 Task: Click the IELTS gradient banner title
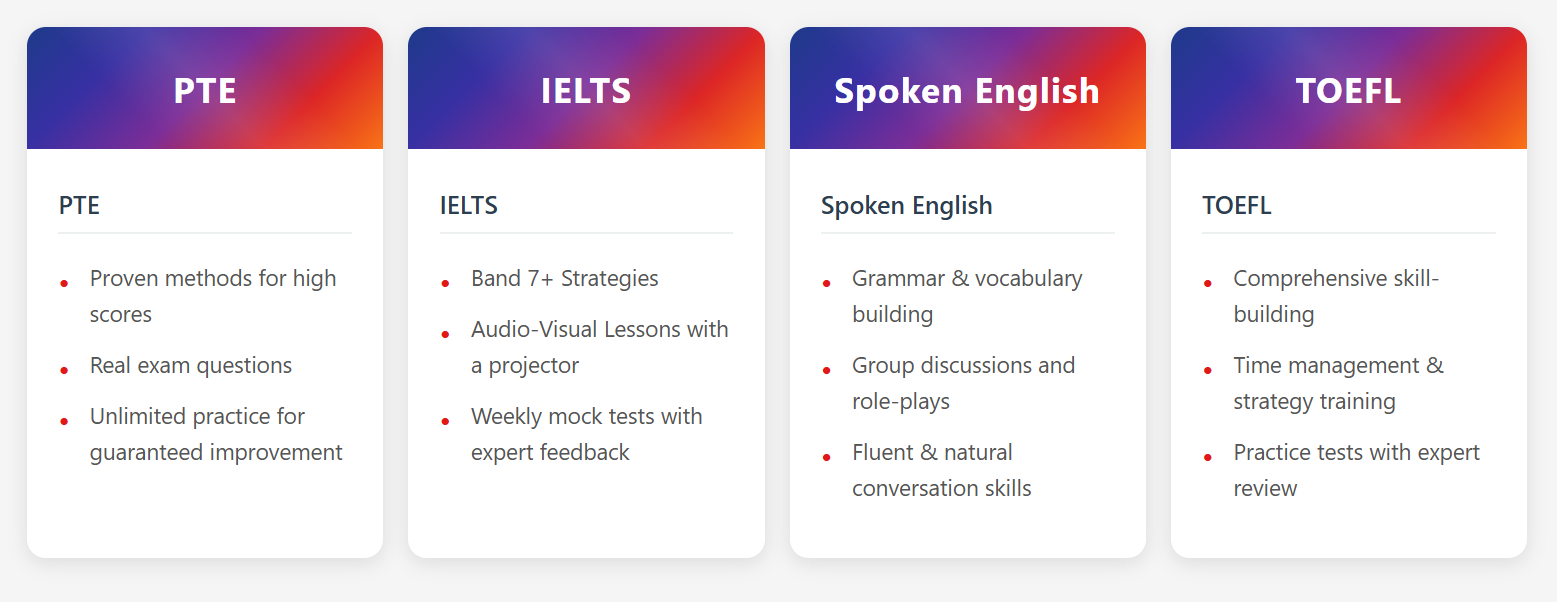(586, 91)
